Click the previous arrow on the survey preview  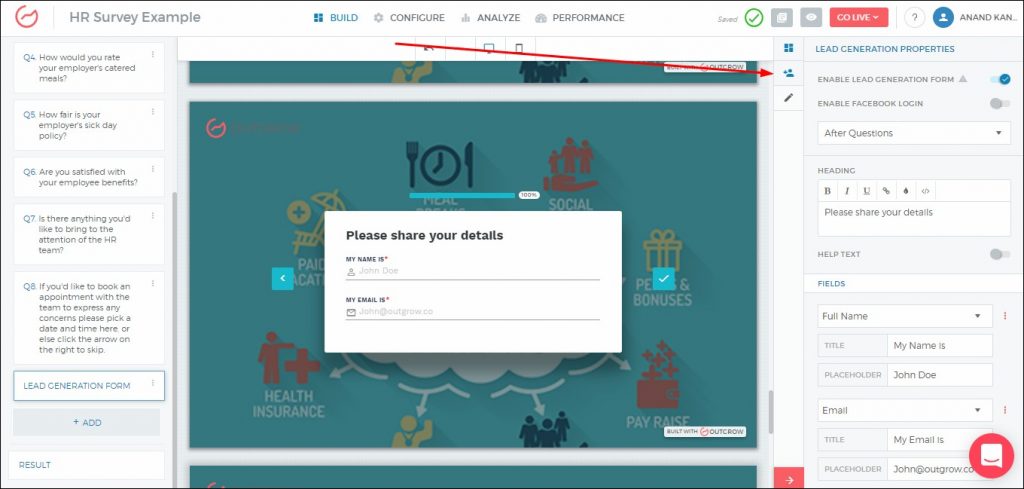[283, 279]
